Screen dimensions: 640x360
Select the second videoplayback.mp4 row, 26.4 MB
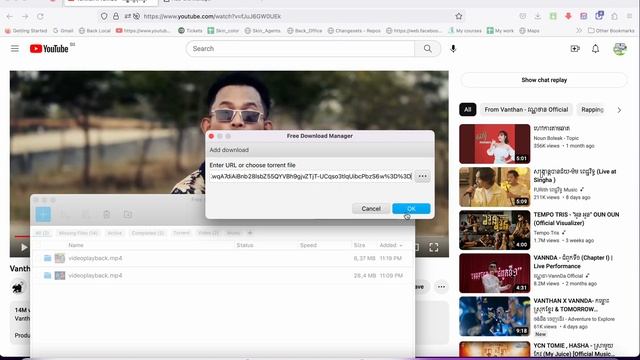tap(222, 276)
